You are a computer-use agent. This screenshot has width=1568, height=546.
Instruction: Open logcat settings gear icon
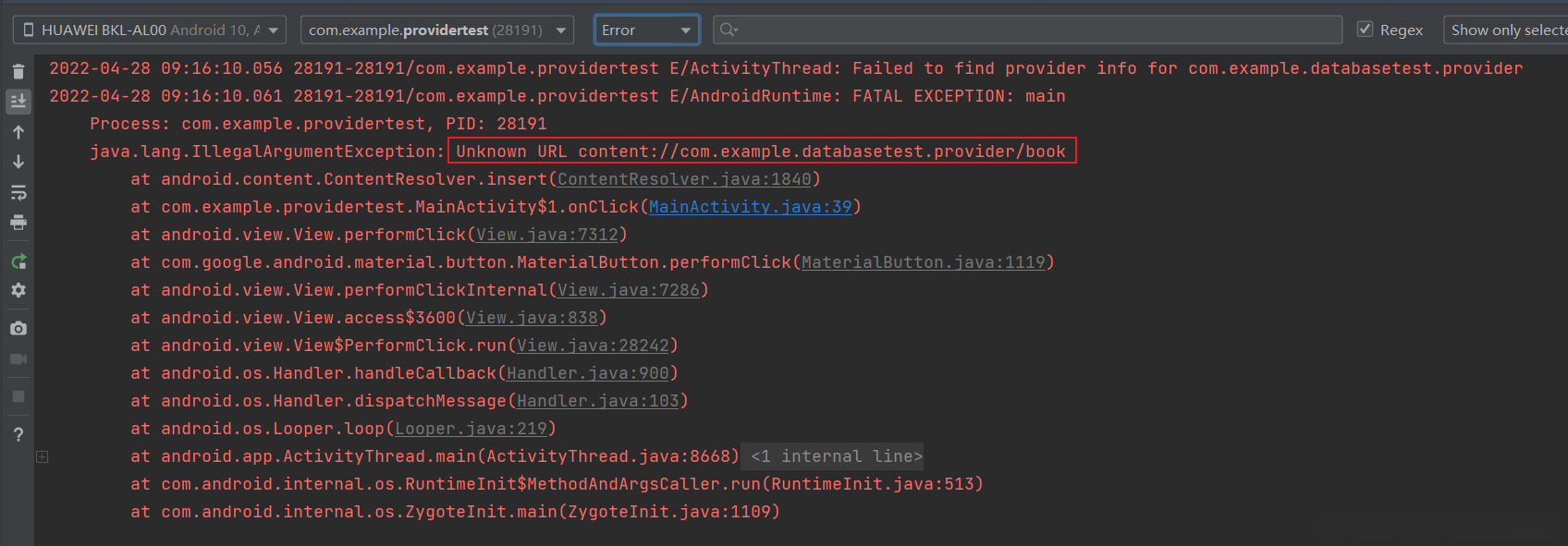point(18,290)
